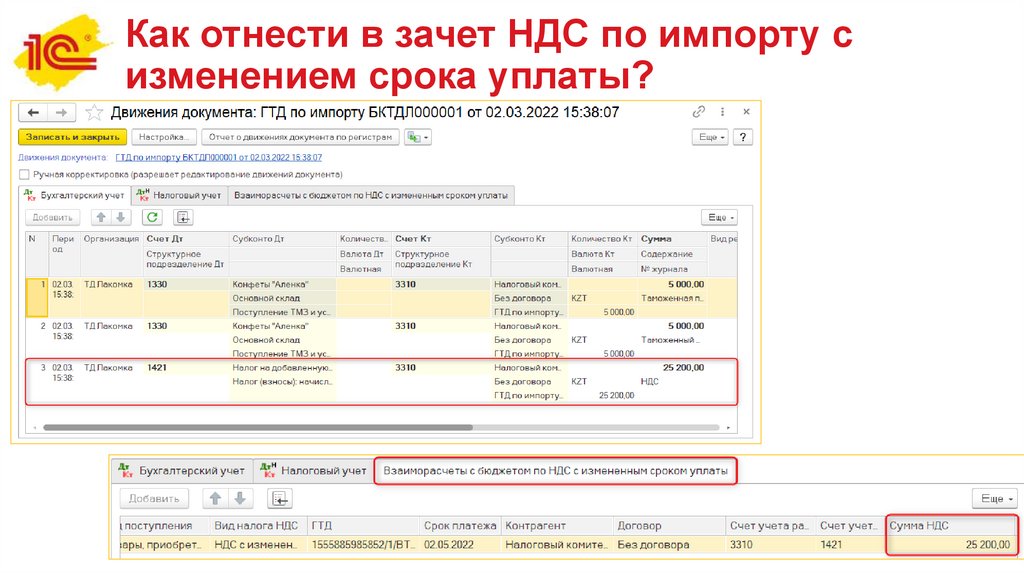Sort by 'Счет Кт' column header

[413, 239]
